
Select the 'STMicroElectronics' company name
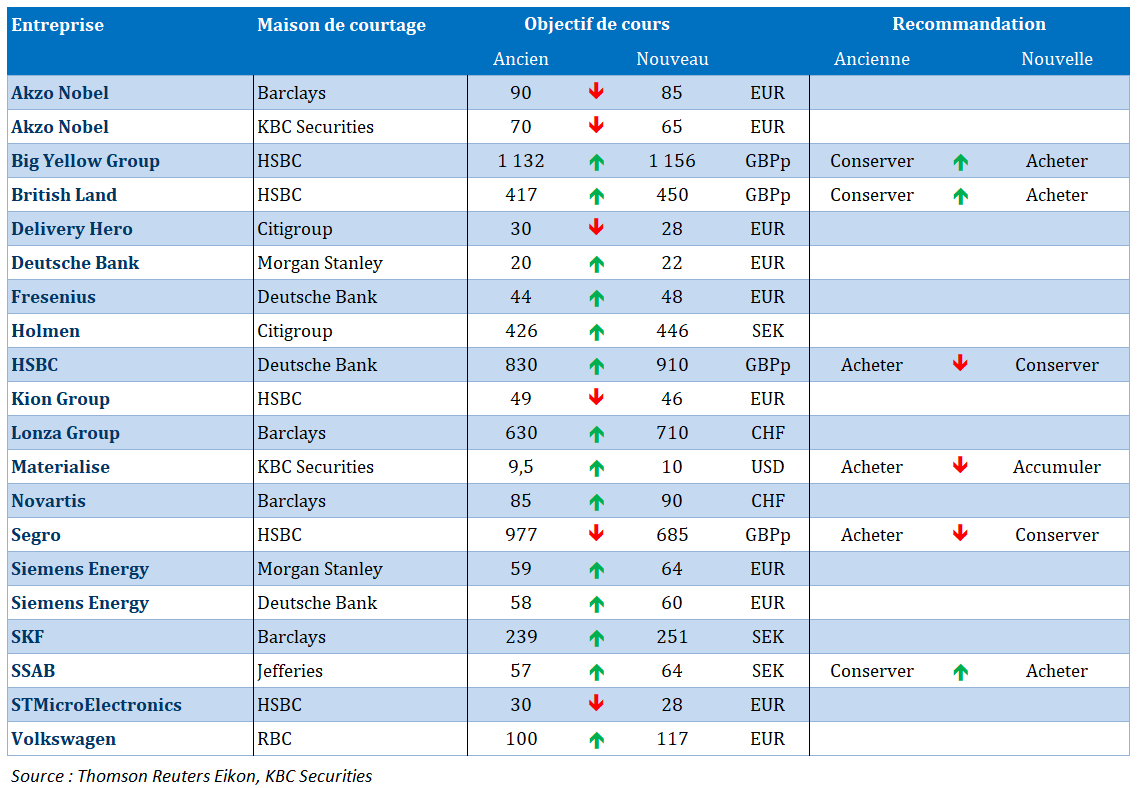click(x=96, y=705)
